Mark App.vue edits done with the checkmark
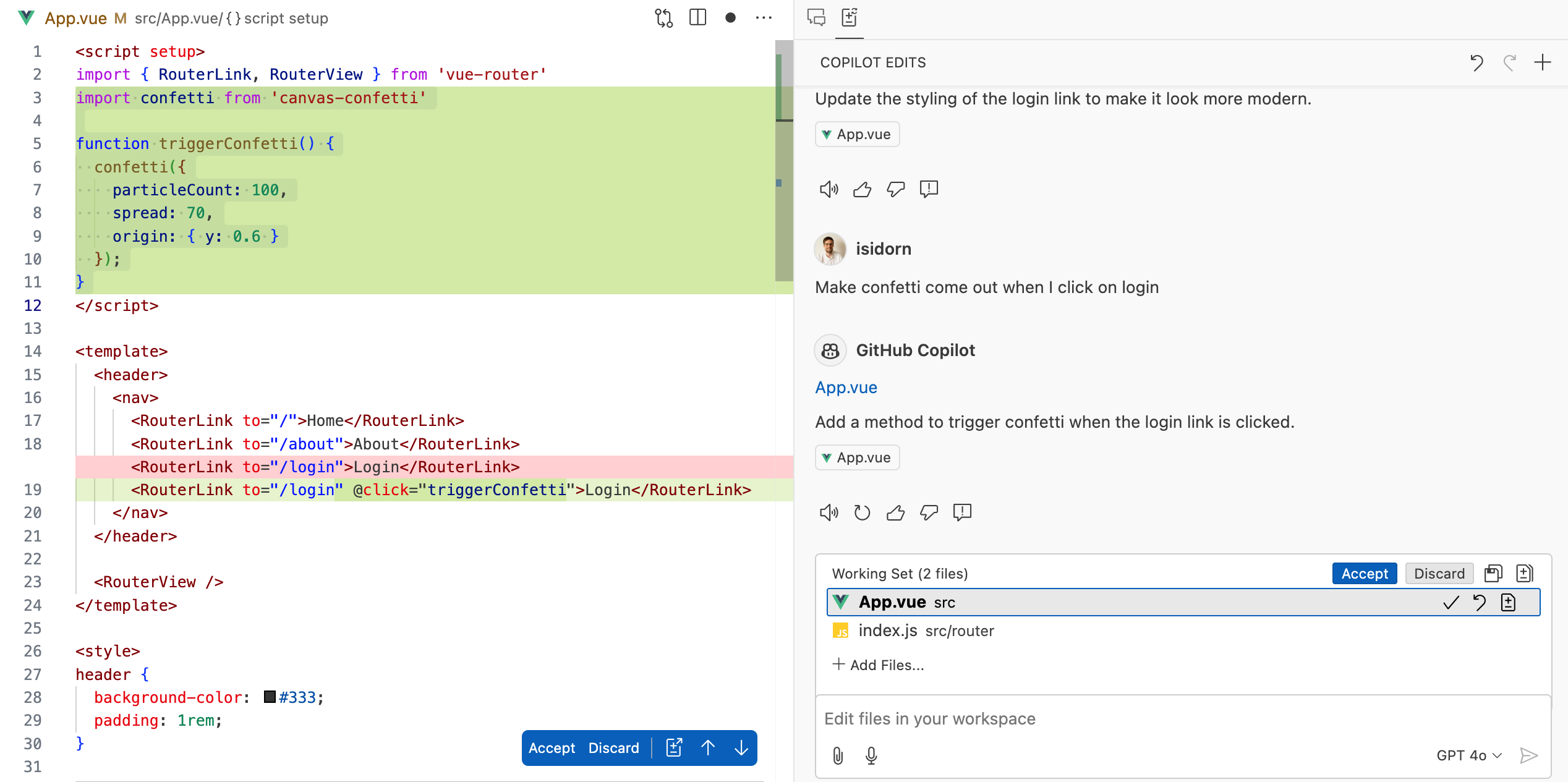Image resolution: width=1568 pixels, height=782 pixels. point(1450,603)
